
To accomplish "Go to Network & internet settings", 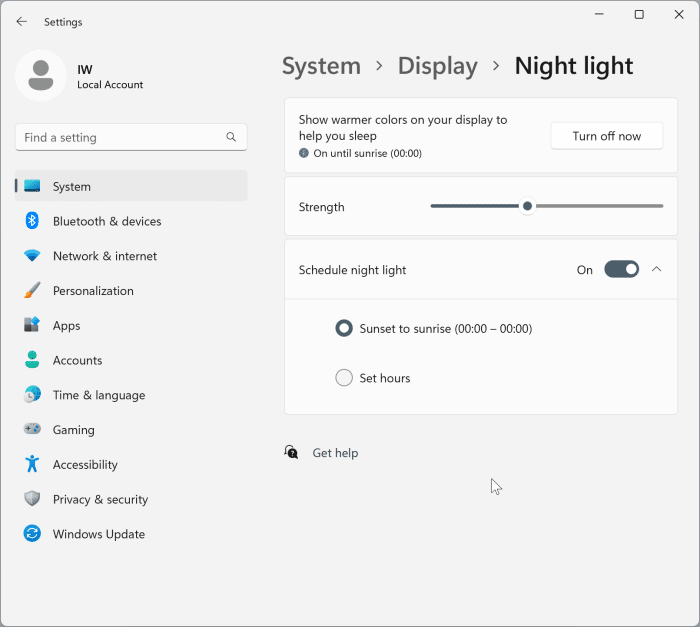I will 105,256.
